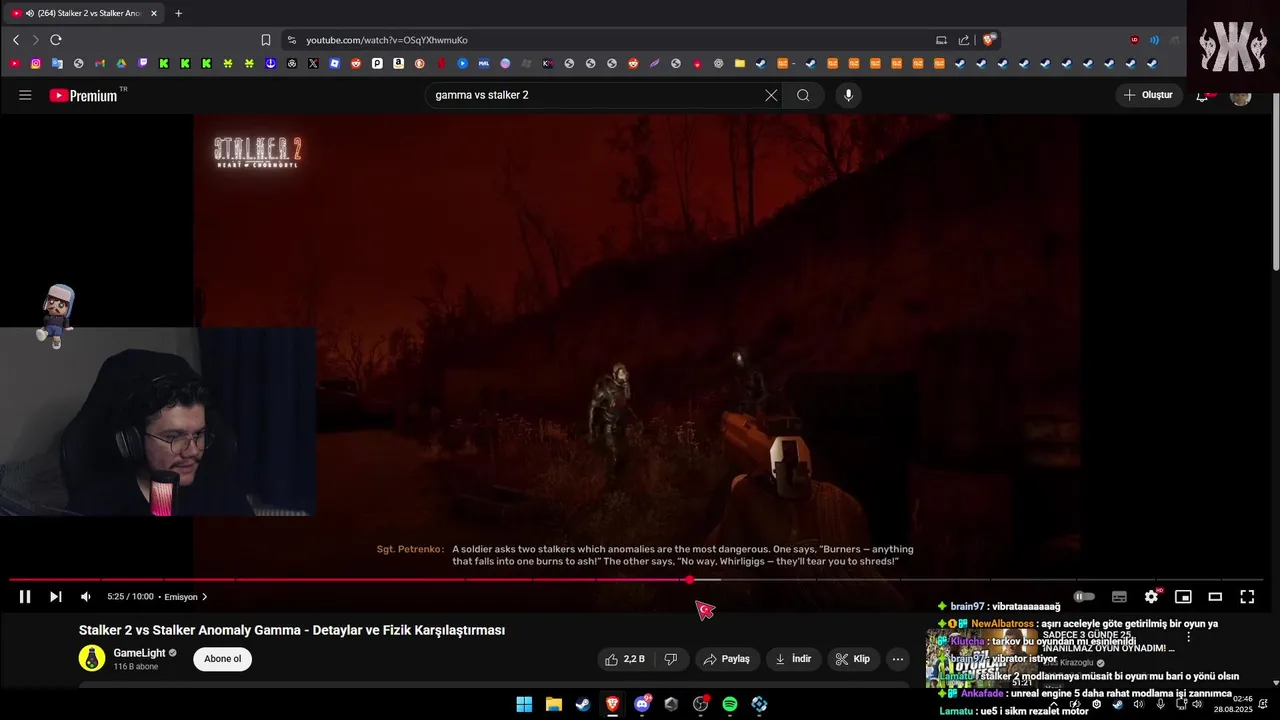Open File Explorer from the taskbar
This screenshot has width=1280, height=720.
[x=553, y=704]
